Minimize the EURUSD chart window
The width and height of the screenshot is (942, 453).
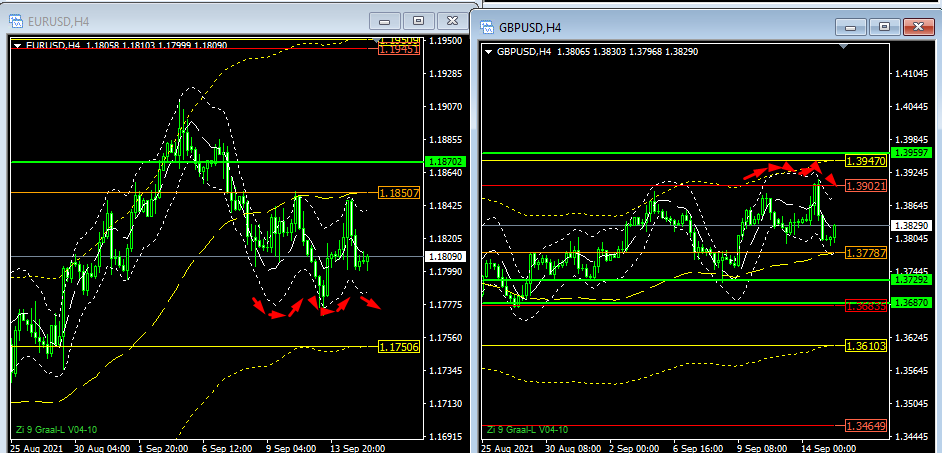tap(386, 21)
